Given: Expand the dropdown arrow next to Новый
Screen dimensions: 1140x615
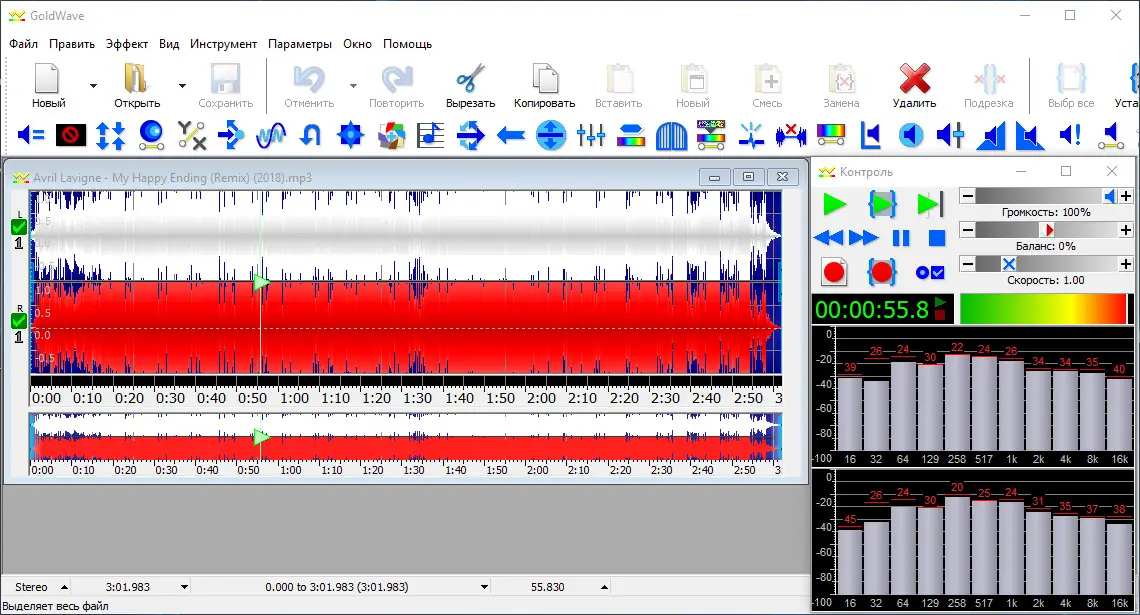Looking at the screenshot, I should (93, 86).
